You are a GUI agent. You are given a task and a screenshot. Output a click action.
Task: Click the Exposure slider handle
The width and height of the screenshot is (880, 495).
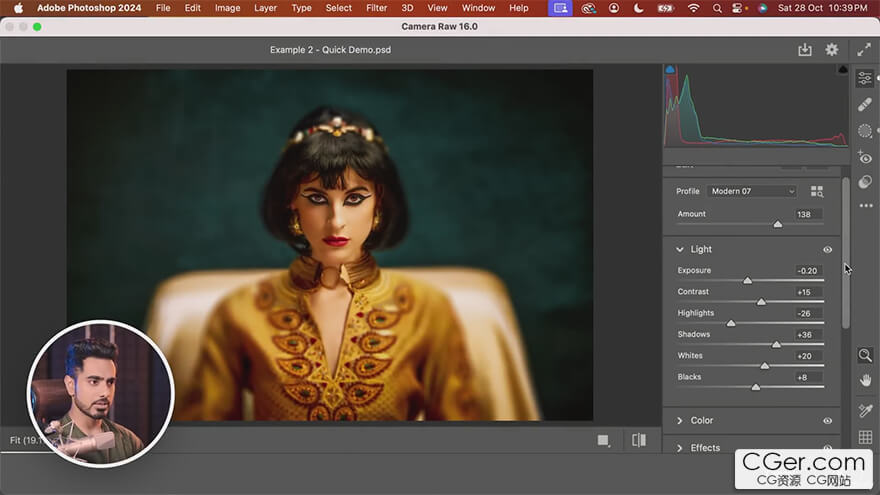coord(747,280)
